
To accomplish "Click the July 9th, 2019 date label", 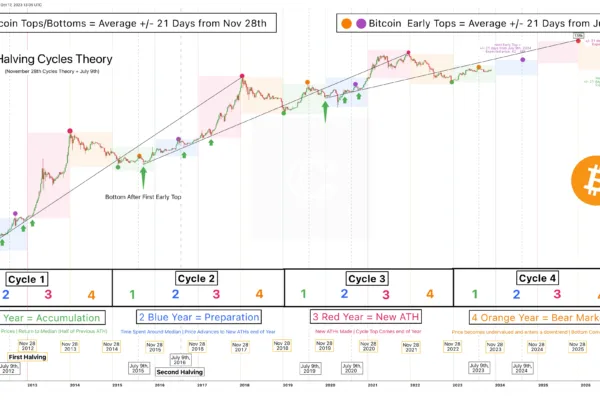I will [310, 368].
